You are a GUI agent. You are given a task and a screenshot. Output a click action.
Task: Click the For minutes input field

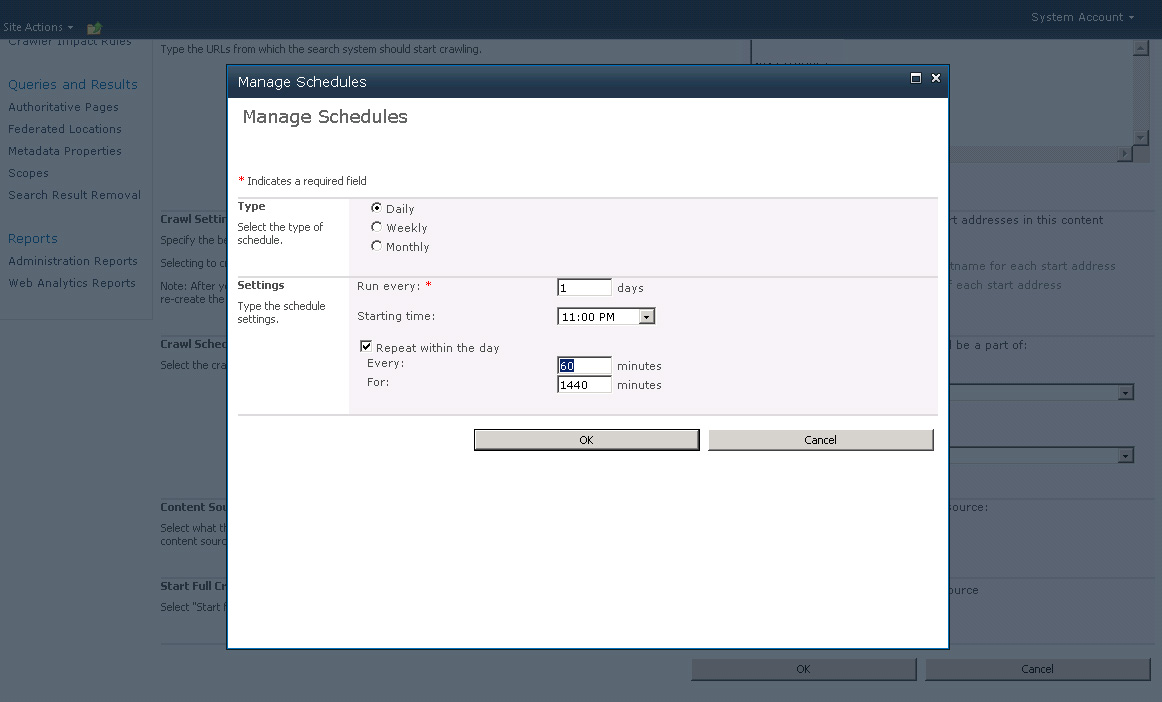[584, 385]
